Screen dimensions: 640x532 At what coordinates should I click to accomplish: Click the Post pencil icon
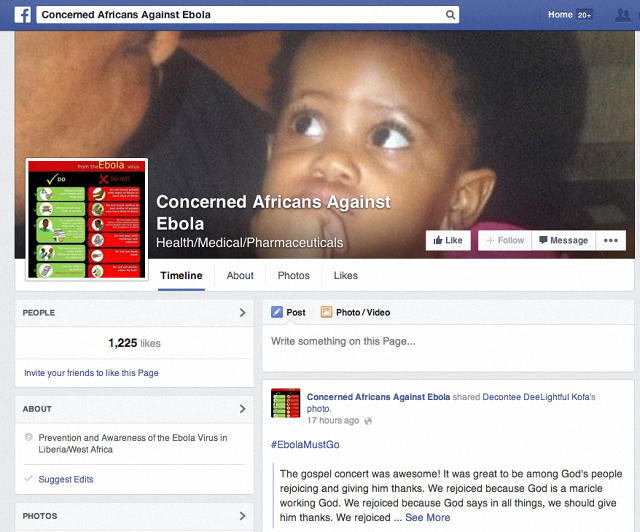(x=277, y=312)
